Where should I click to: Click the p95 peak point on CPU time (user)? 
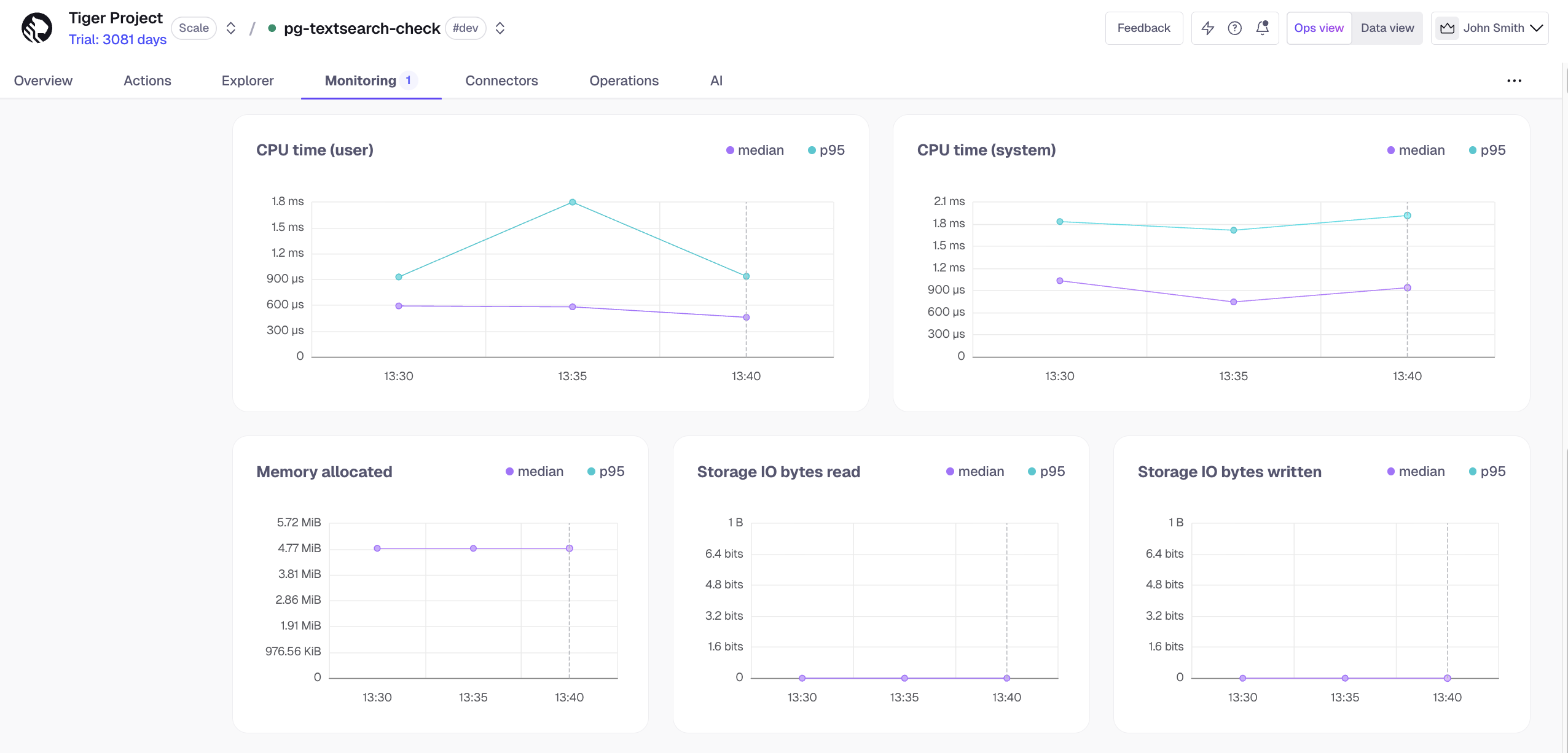pos(571,201)
